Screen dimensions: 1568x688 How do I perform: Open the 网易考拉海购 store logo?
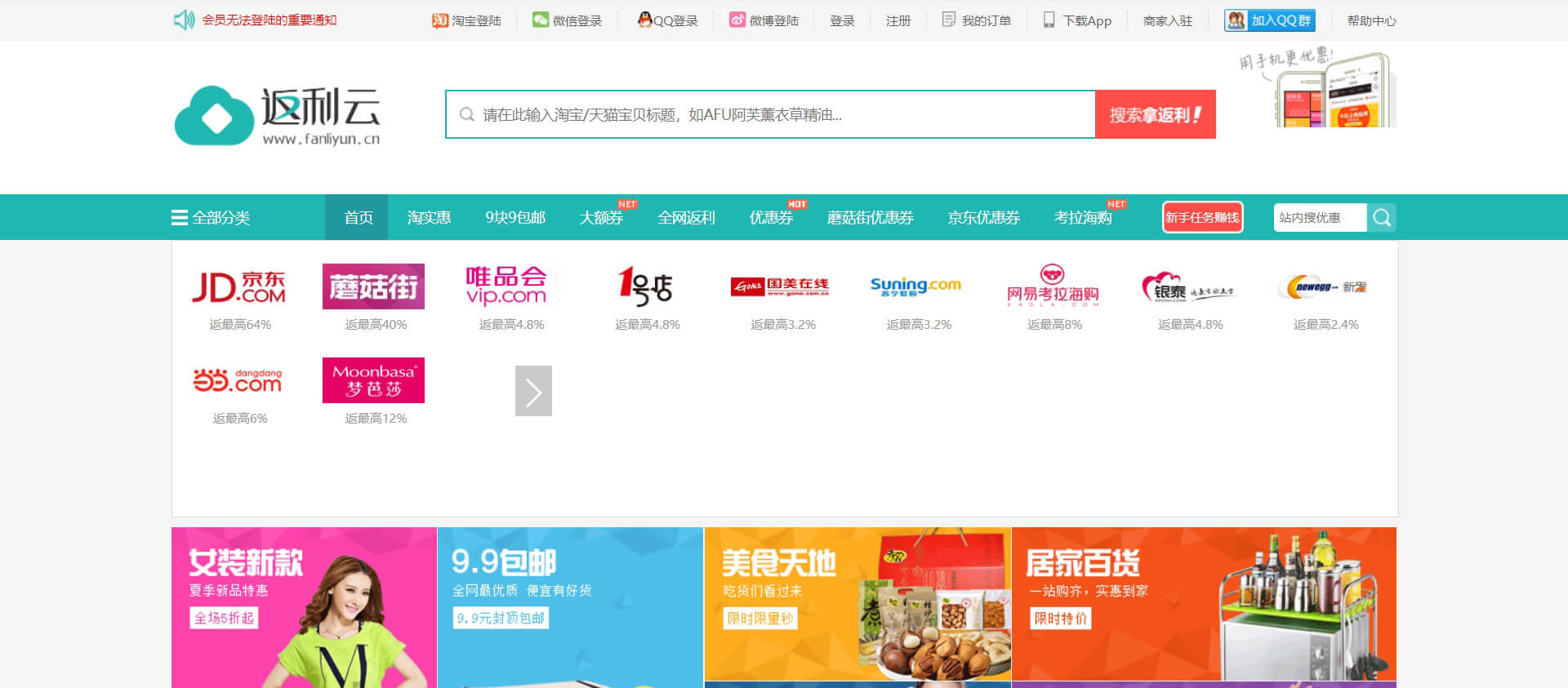click(x=1053, y=286)
